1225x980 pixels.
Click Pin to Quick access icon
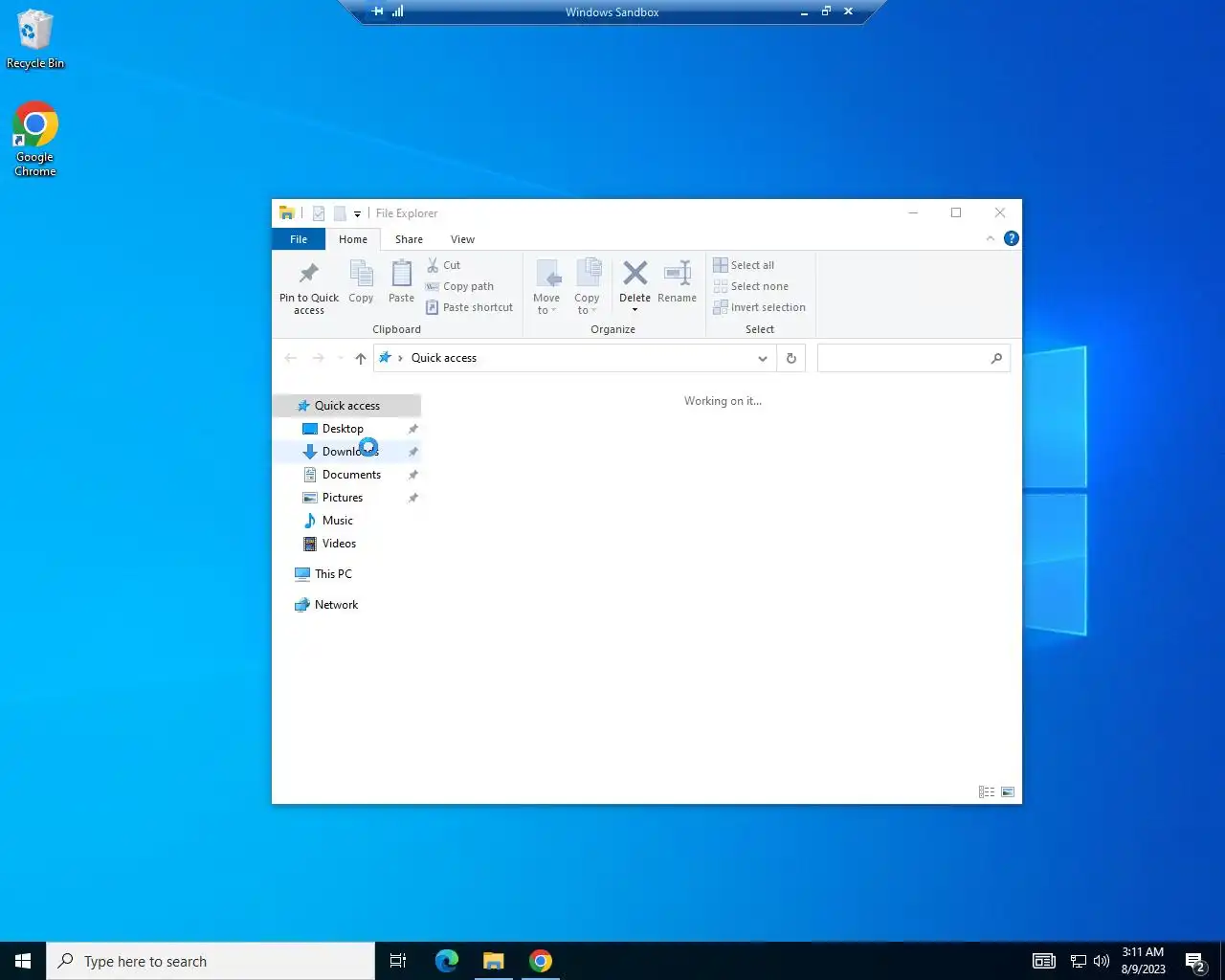(308, 274)
